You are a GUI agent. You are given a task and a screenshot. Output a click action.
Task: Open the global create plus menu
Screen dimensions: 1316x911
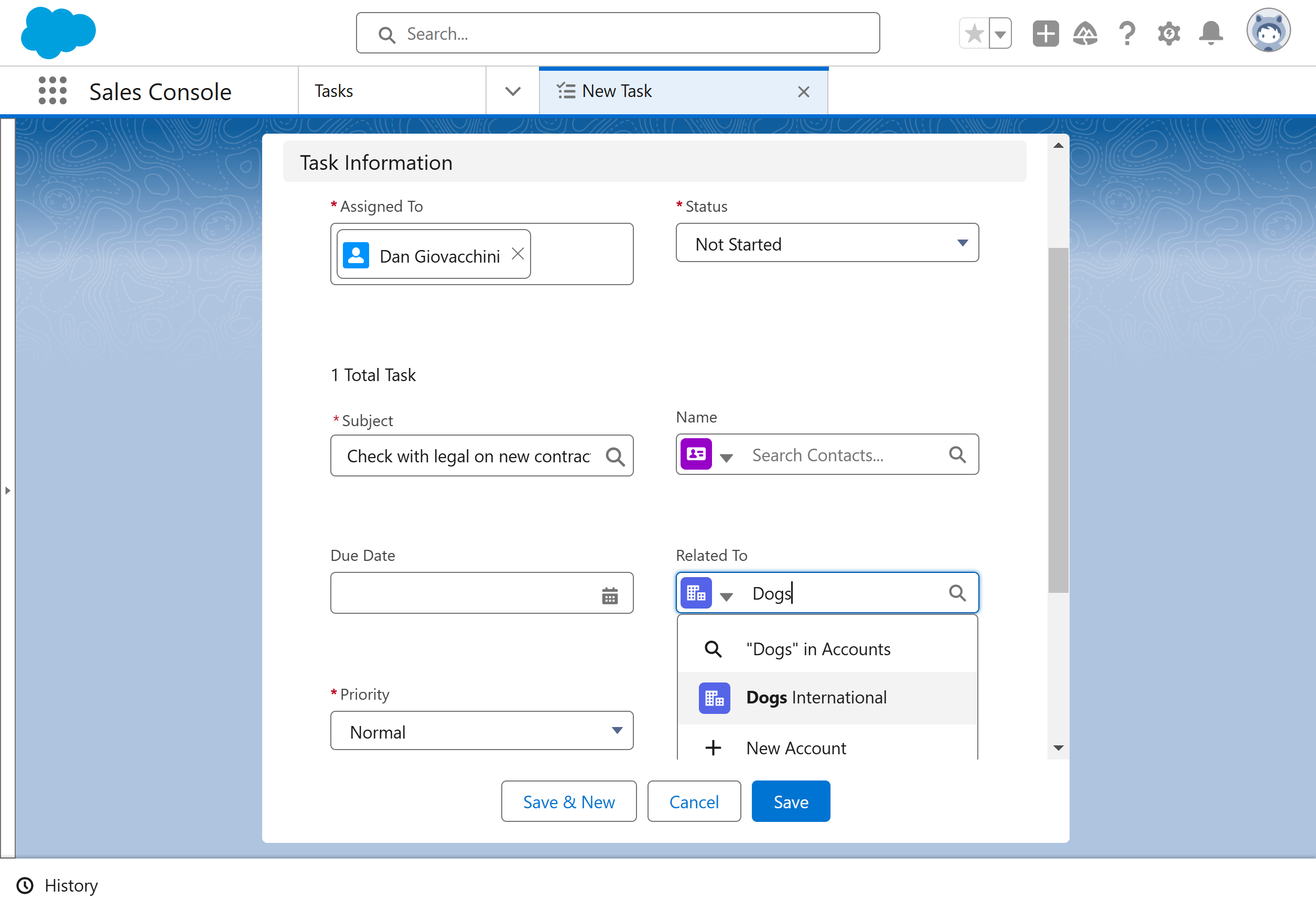pyautogui.click(x=1045, y=34)
